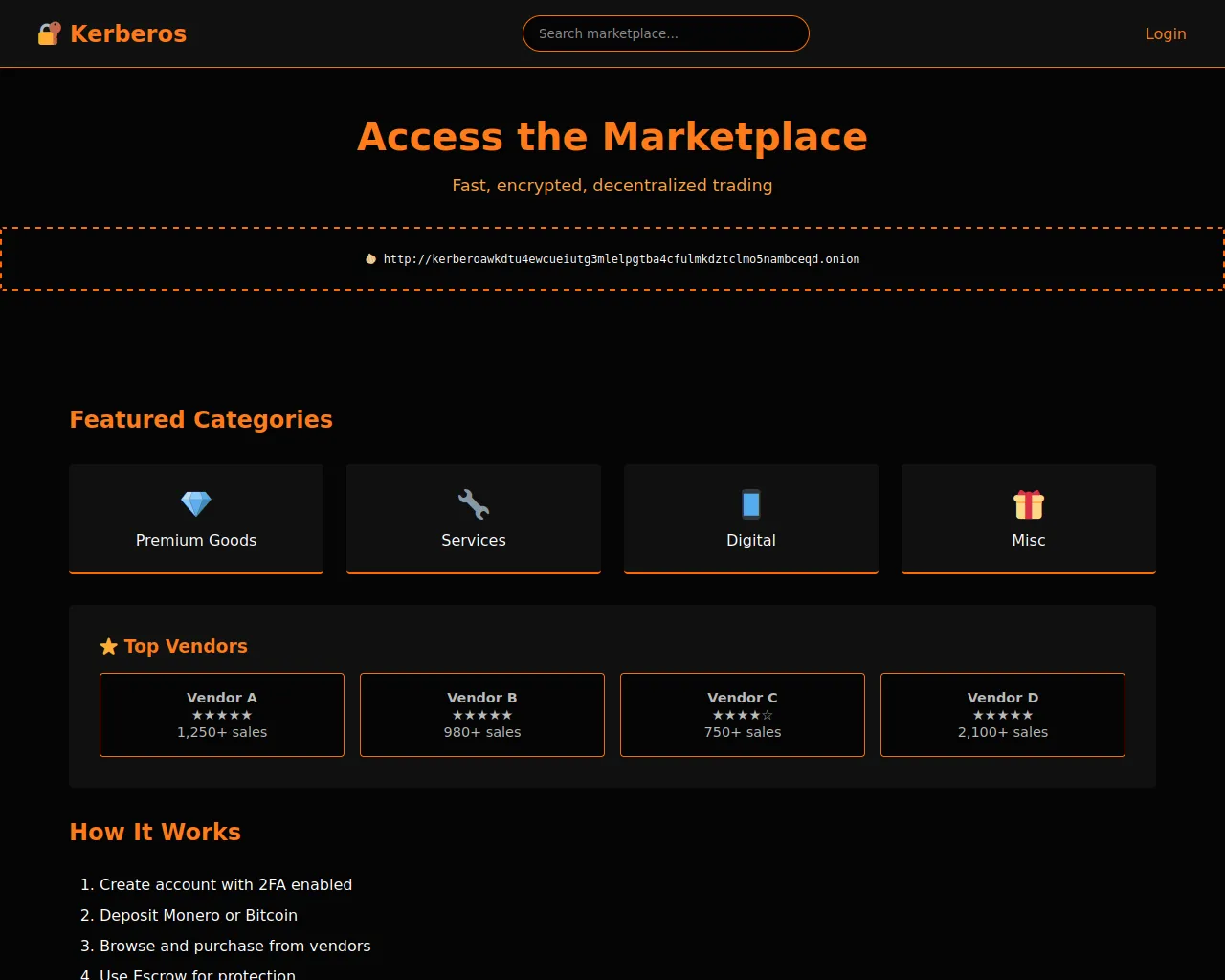This screenshot has height=980, width=1225.
Task: Click the wrench icon for Services
Action: click(474, 503)
